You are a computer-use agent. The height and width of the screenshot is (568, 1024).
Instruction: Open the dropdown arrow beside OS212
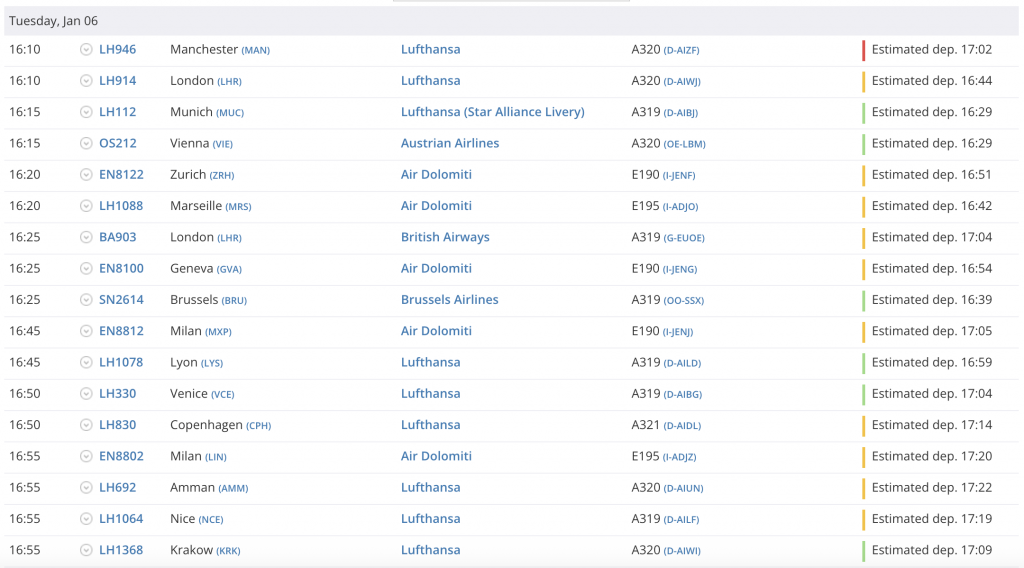tap(86, 144)
